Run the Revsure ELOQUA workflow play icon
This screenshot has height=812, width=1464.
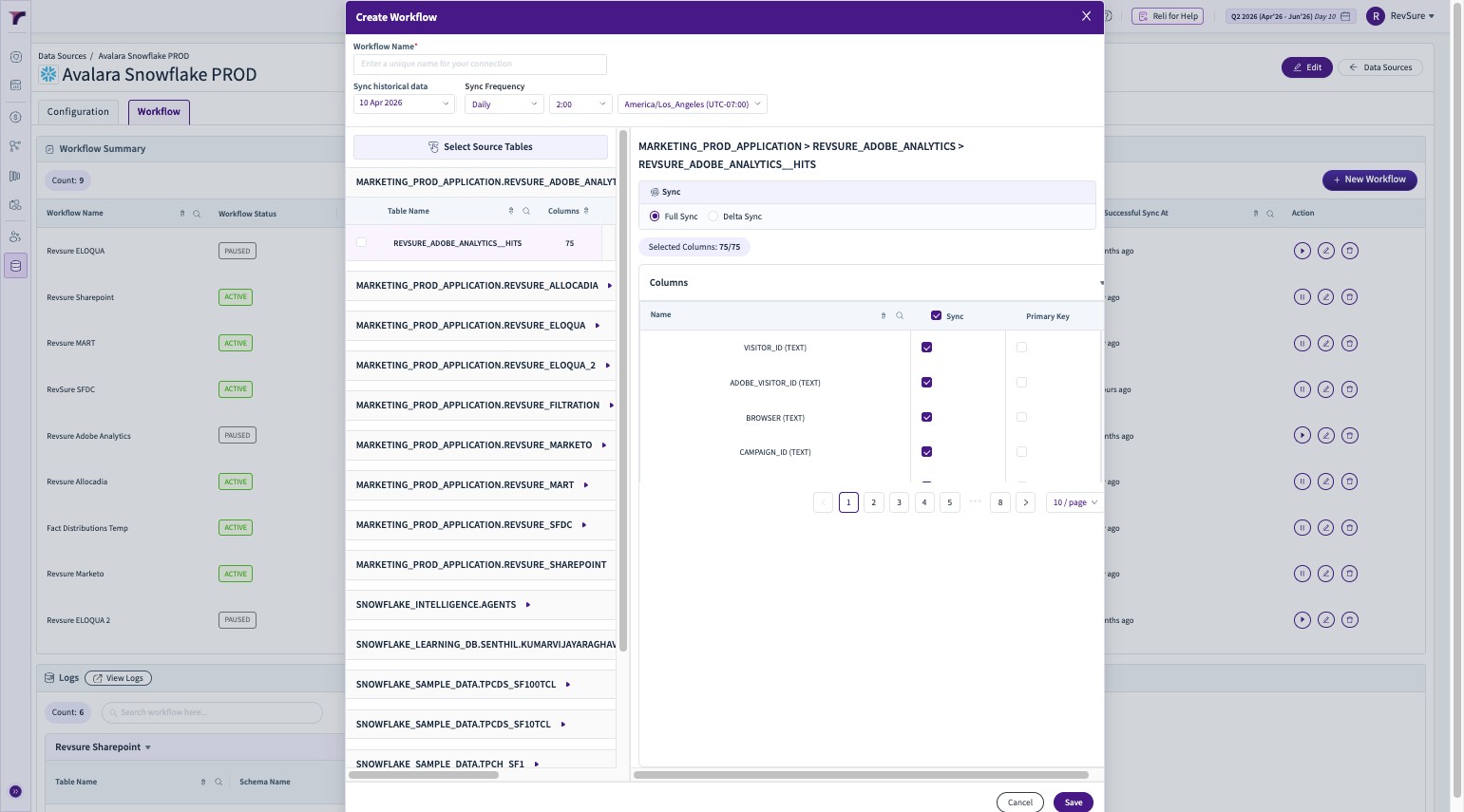[1302, 251]
